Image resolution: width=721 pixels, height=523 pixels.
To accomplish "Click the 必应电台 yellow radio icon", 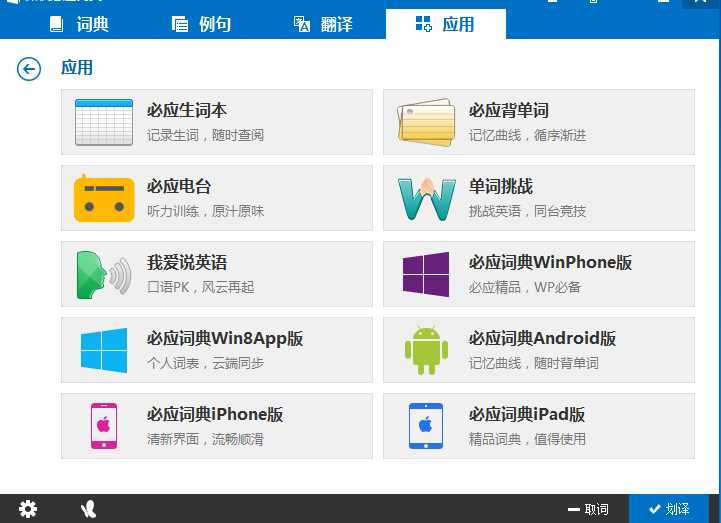I will (x=104, y=198).
